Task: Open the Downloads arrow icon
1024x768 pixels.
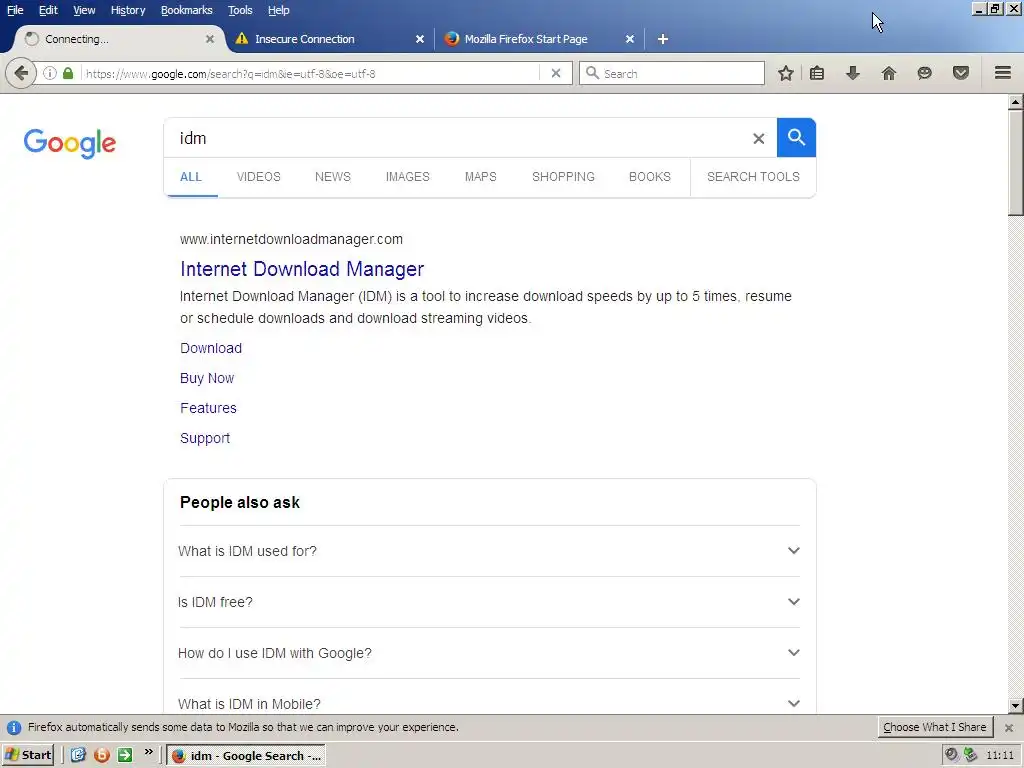Action: coord(853,73)
